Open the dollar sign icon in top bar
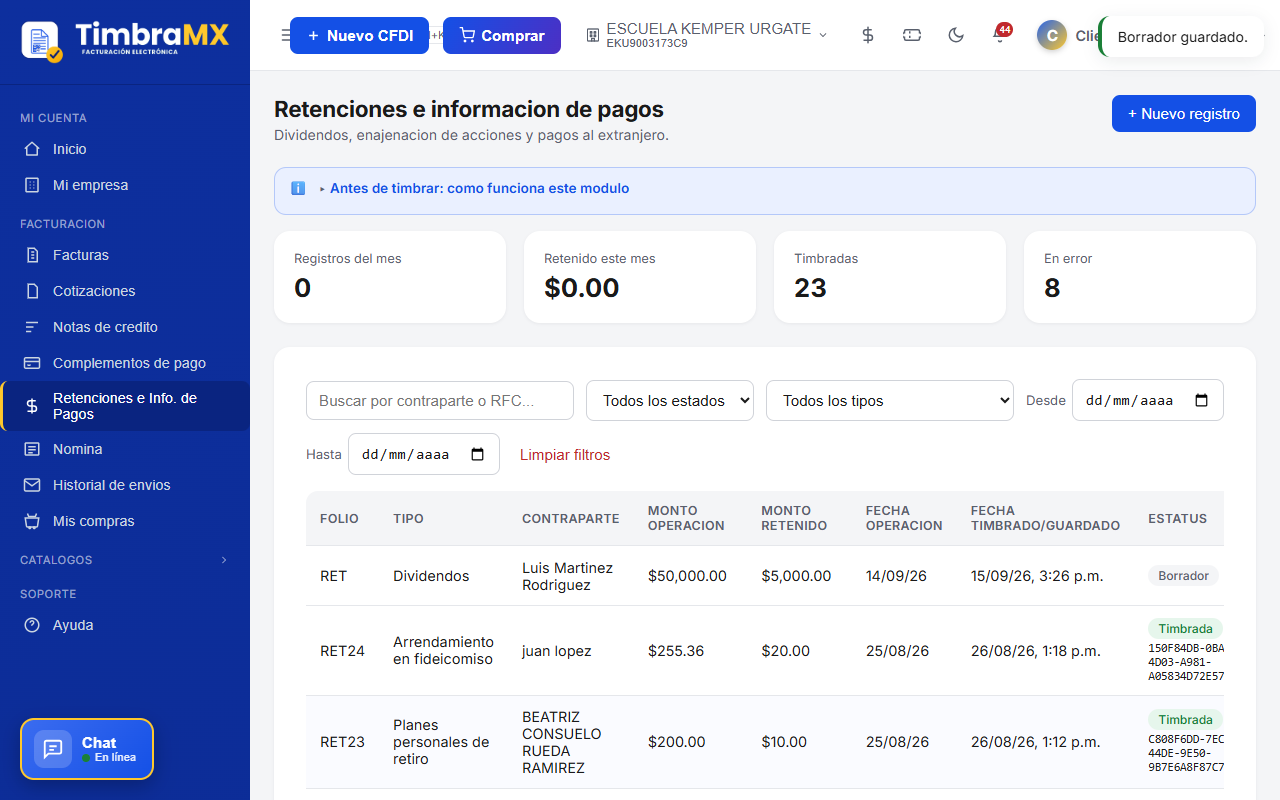1280x800 pixels. (x=868, y=35)
